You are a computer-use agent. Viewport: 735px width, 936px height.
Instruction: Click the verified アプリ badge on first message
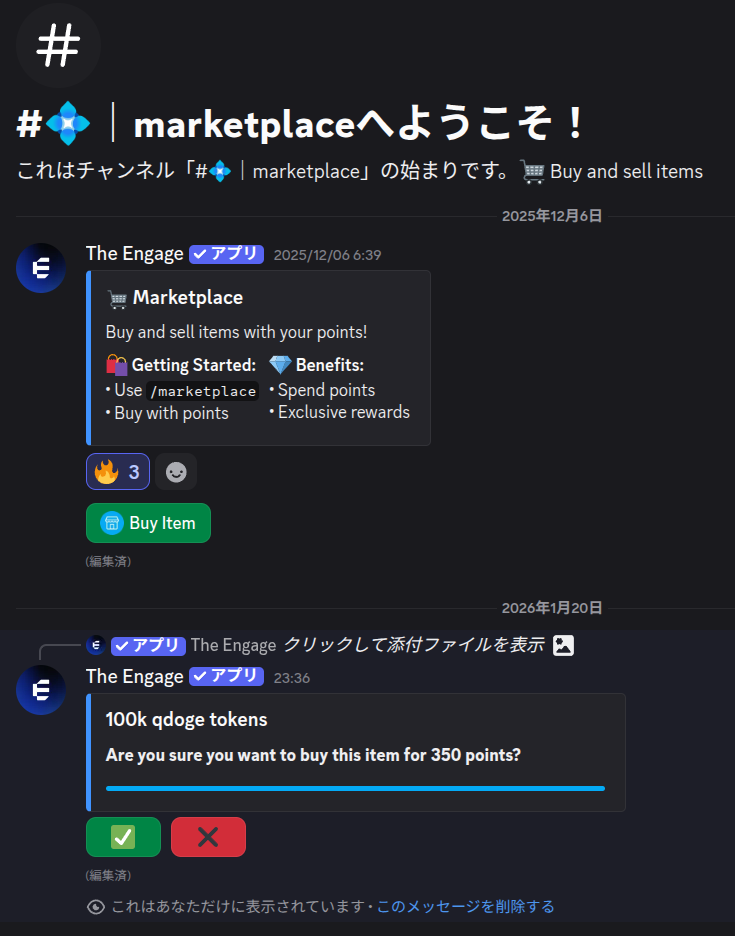[226, 254]
